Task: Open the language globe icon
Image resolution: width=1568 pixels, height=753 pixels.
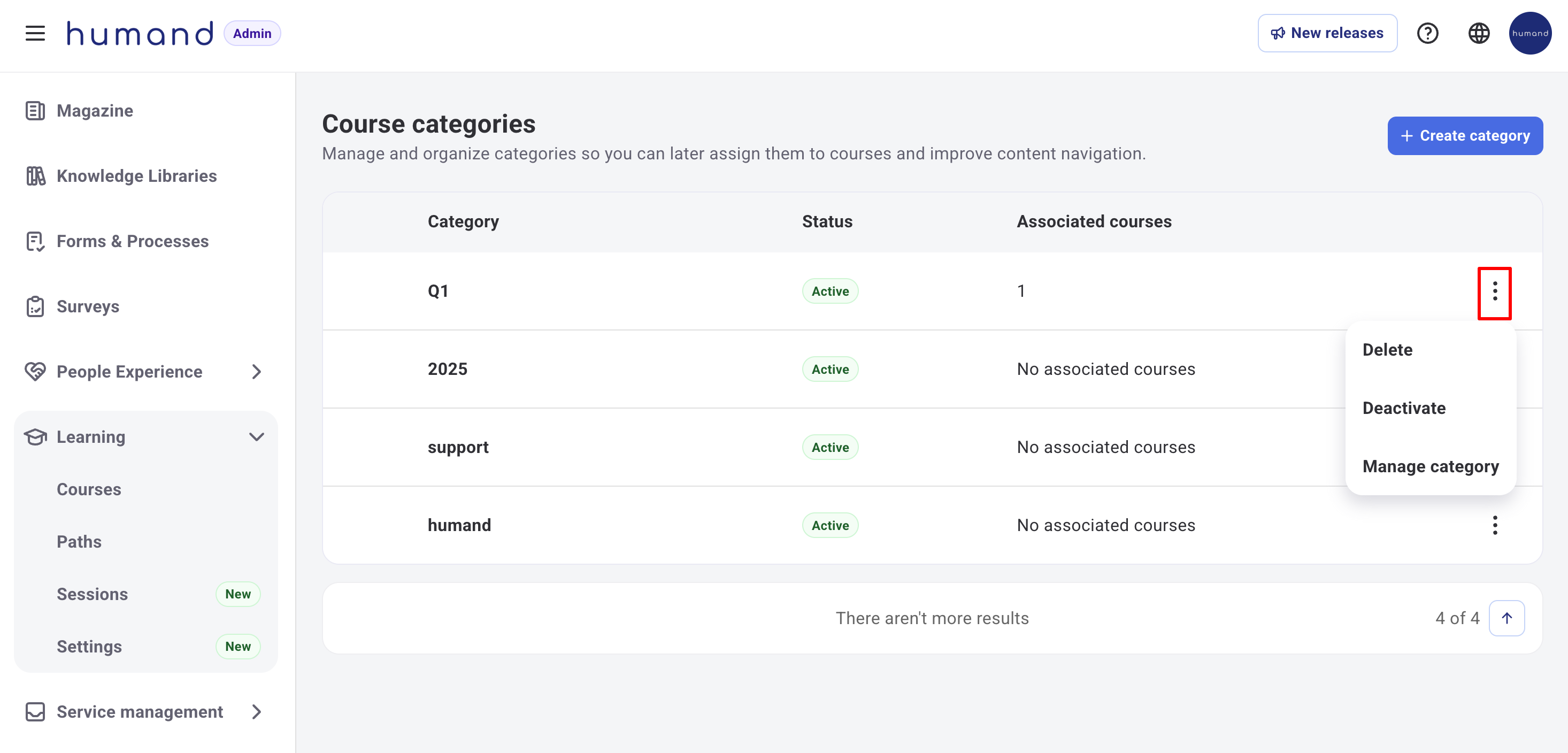Action: [1479, 33]
